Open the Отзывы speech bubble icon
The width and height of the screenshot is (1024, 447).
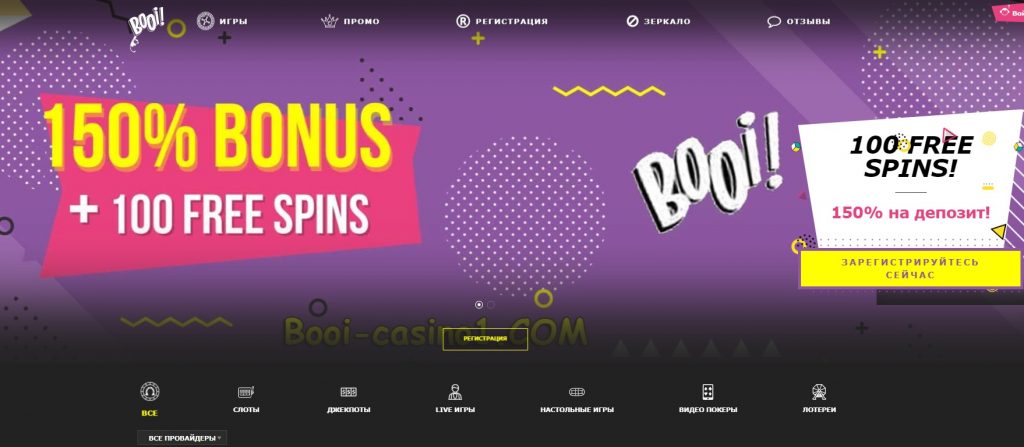(774, 22)
